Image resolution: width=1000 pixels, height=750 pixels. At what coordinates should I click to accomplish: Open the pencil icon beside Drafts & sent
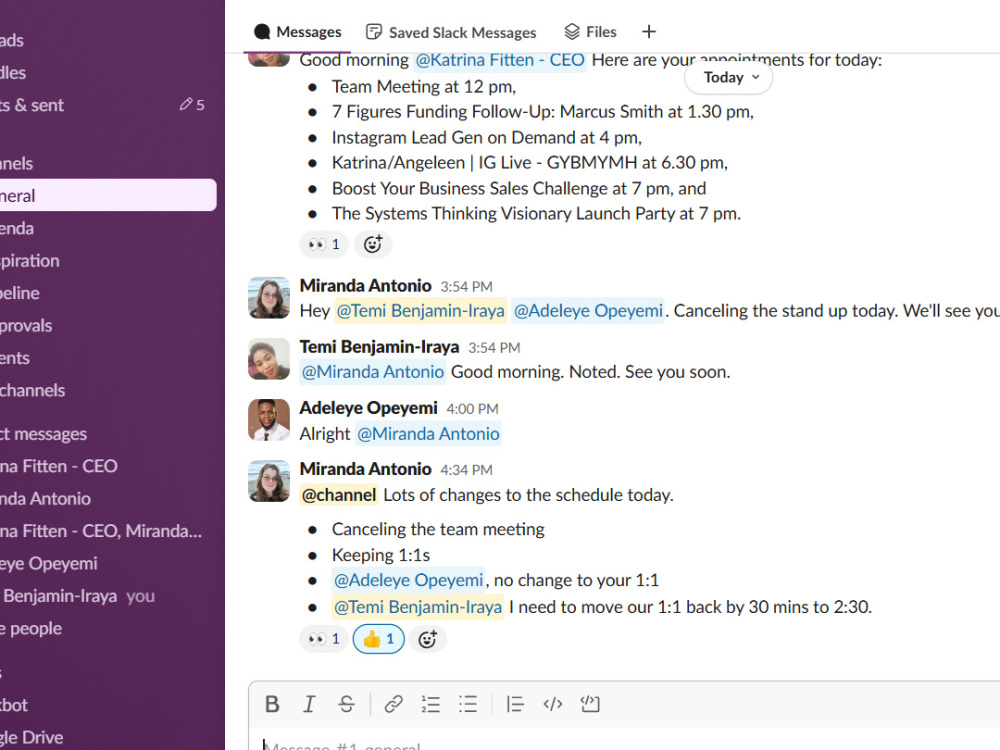tap(186, 105)
